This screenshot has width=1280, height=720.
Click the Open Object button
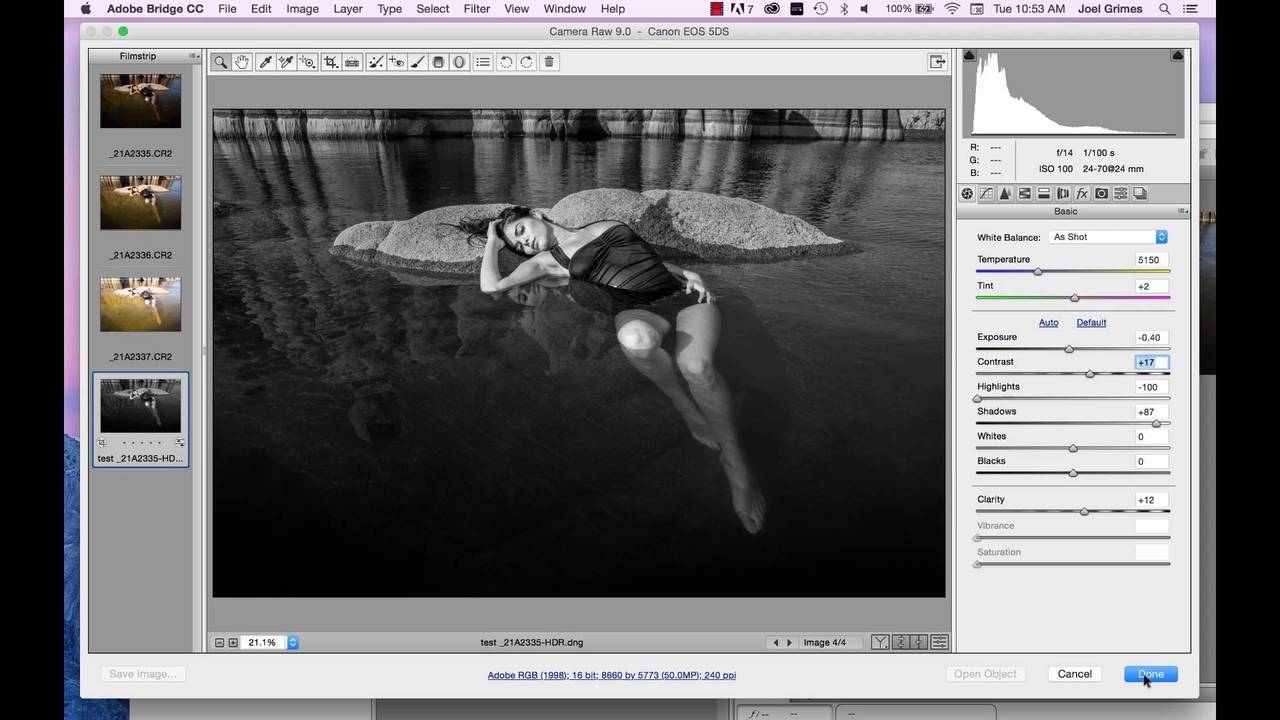(985, 674)
